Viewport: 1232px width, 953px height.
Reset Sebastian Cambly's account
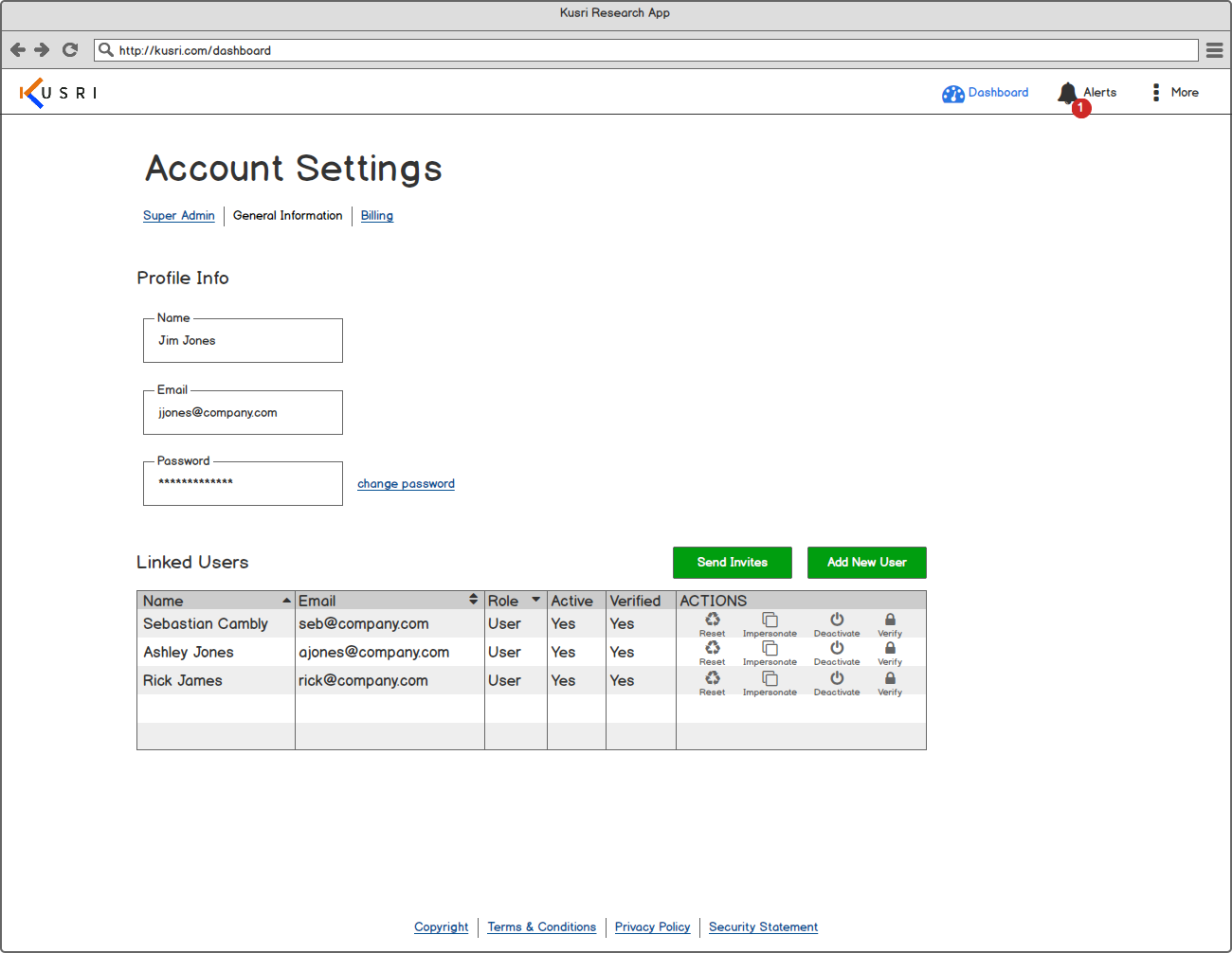coord(712,624)
